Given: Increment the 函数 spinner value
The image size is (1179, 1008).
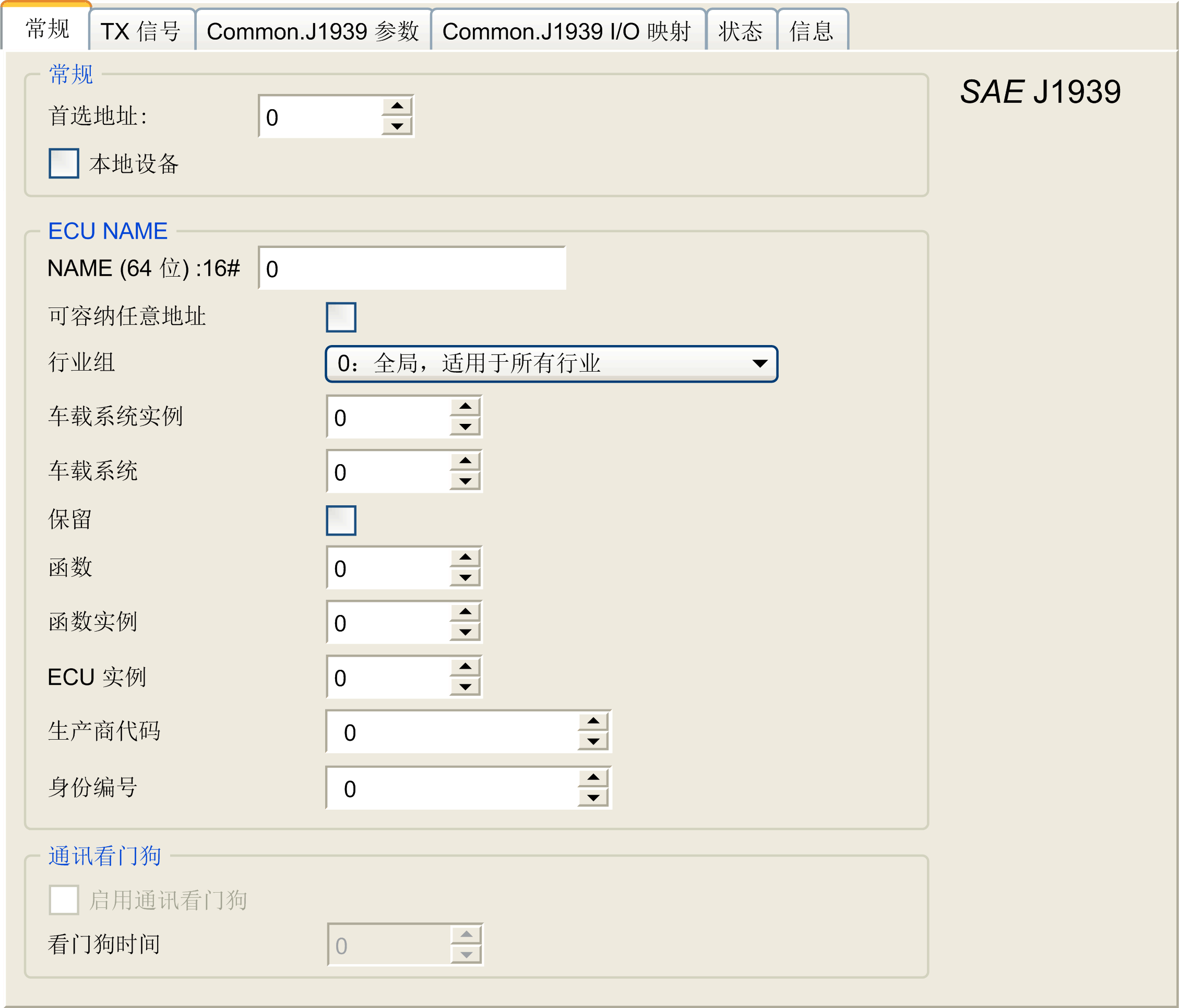Looking at the screenshot, I should [465, 557].
